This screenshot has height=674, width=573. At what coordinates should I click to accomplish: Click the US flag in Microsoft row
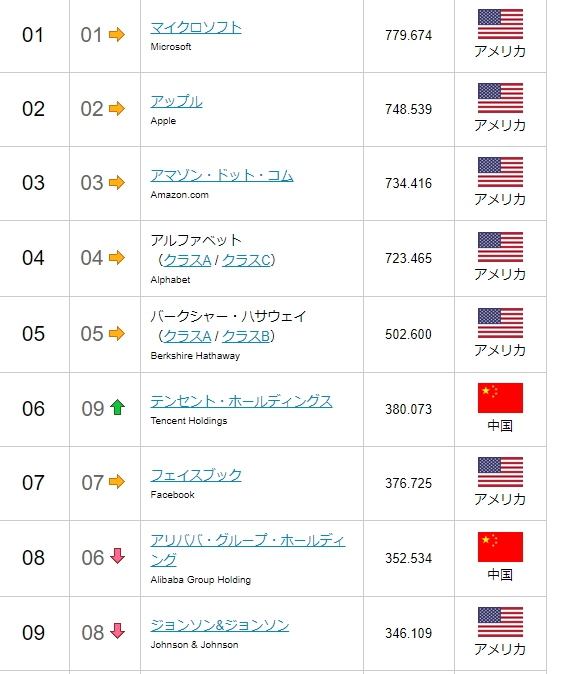(500, 24)
